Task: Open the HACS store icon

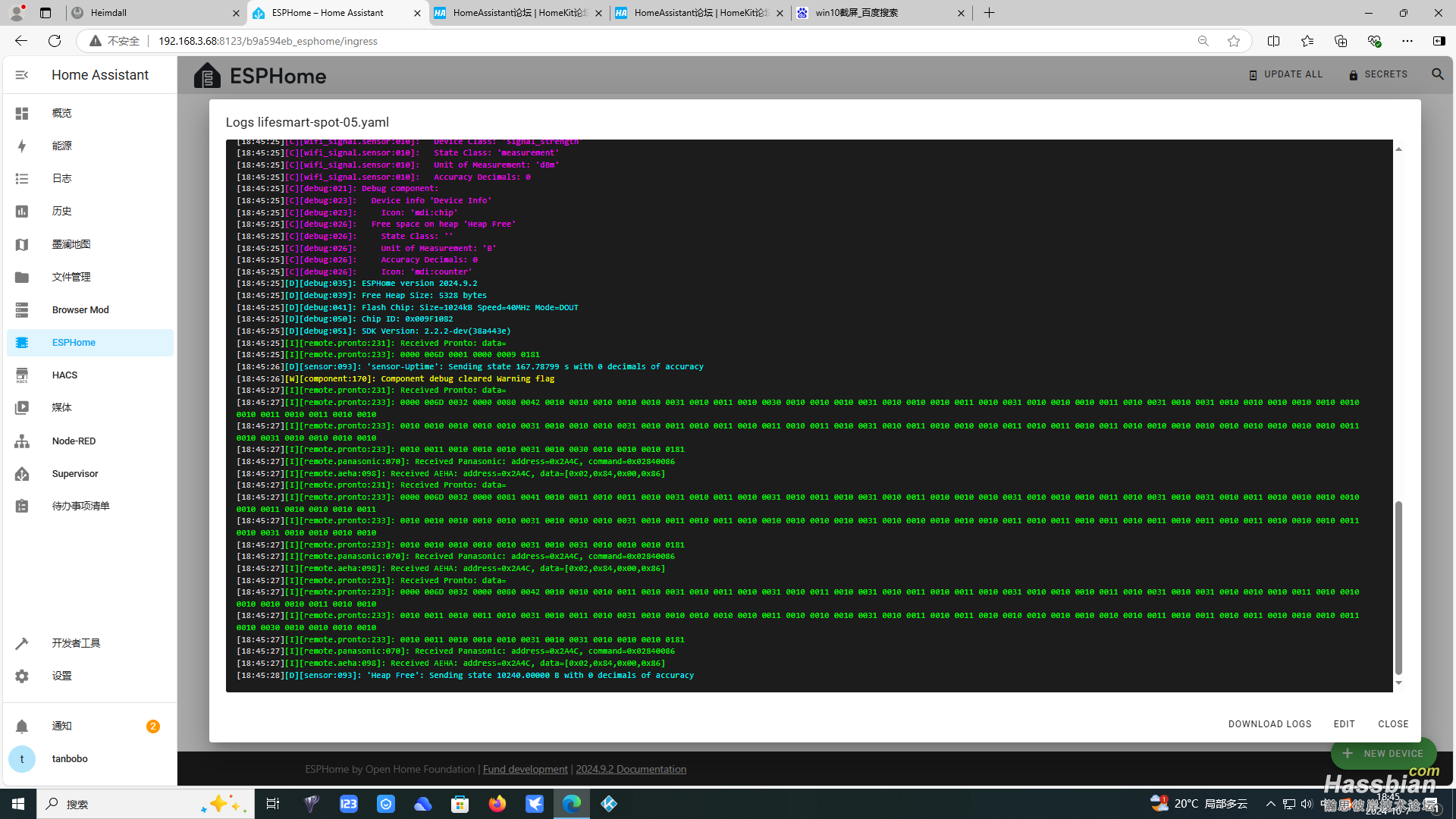Action: pyautogui.click(x=22, y=375)
